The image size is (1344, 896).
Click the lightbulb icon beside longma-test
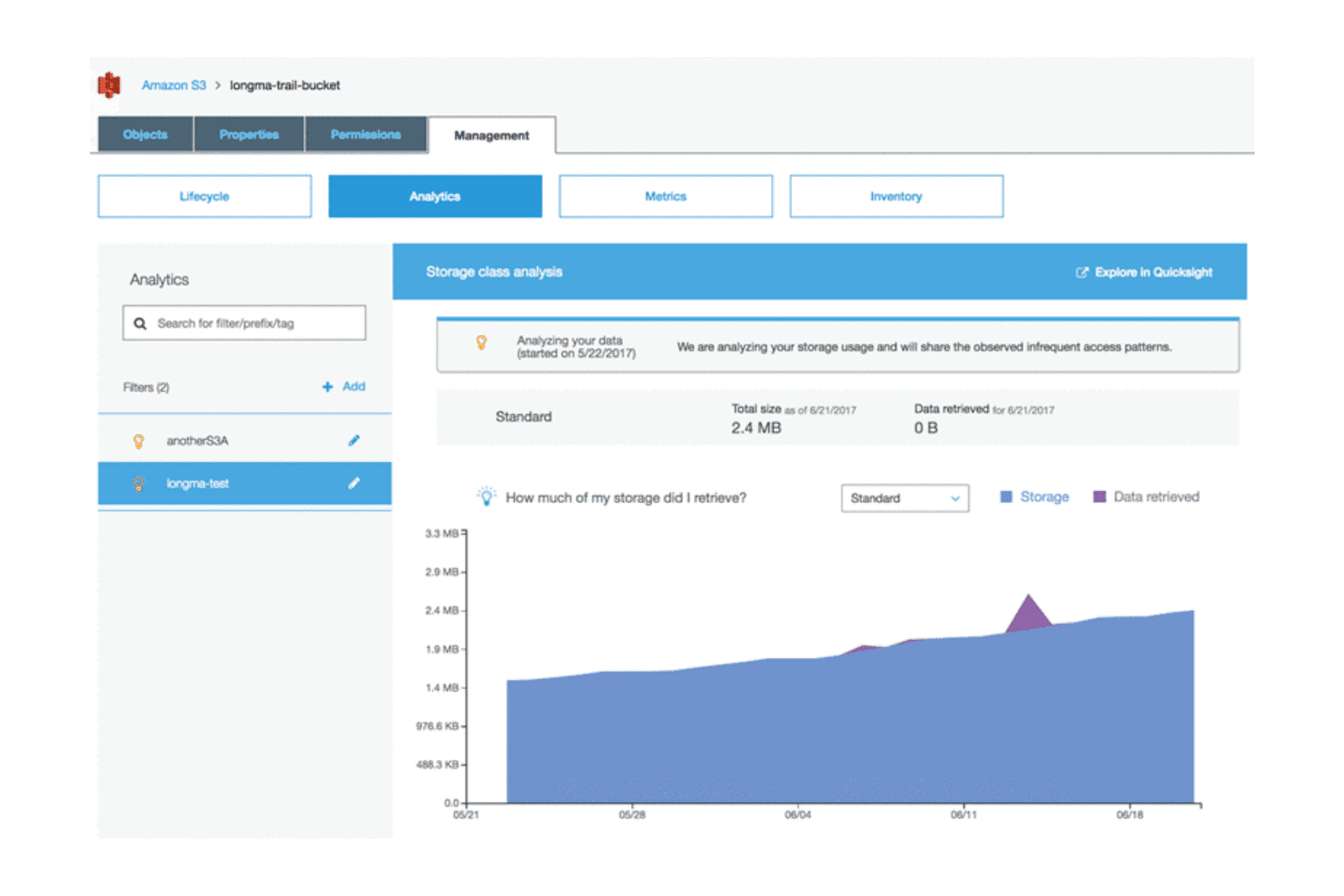pyautogui.click(x=138, y=484)
